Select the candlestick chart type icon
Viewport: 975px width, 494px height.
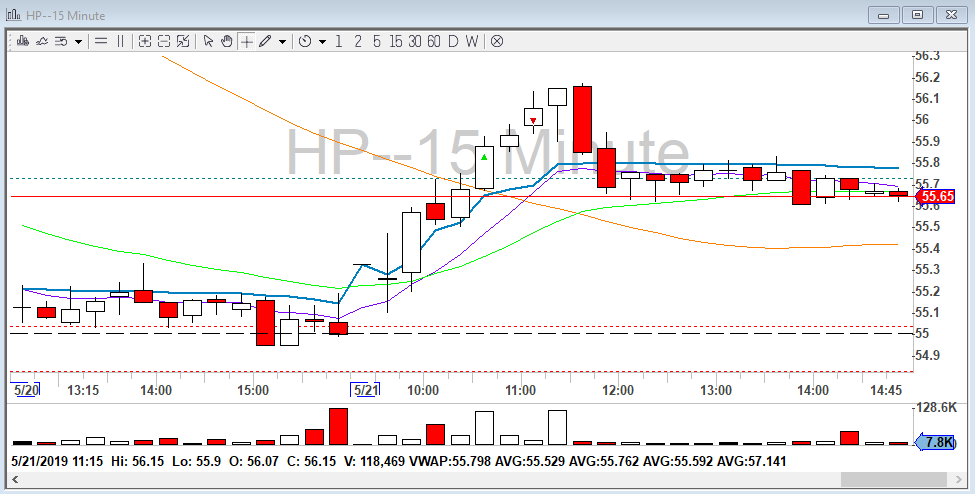point(24,42)
